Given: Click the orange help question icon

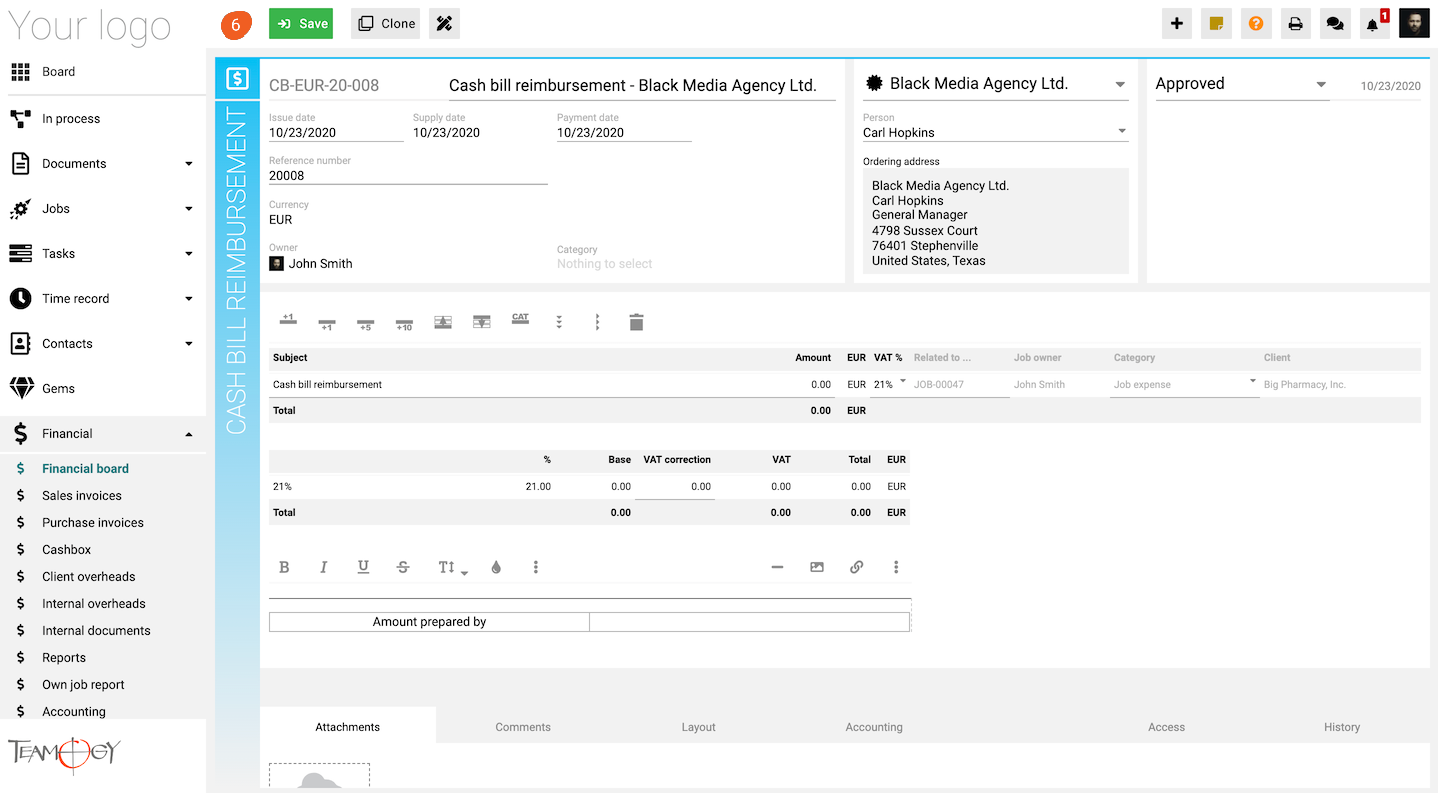Looking at the screenshot, I should pos(1256,24).
